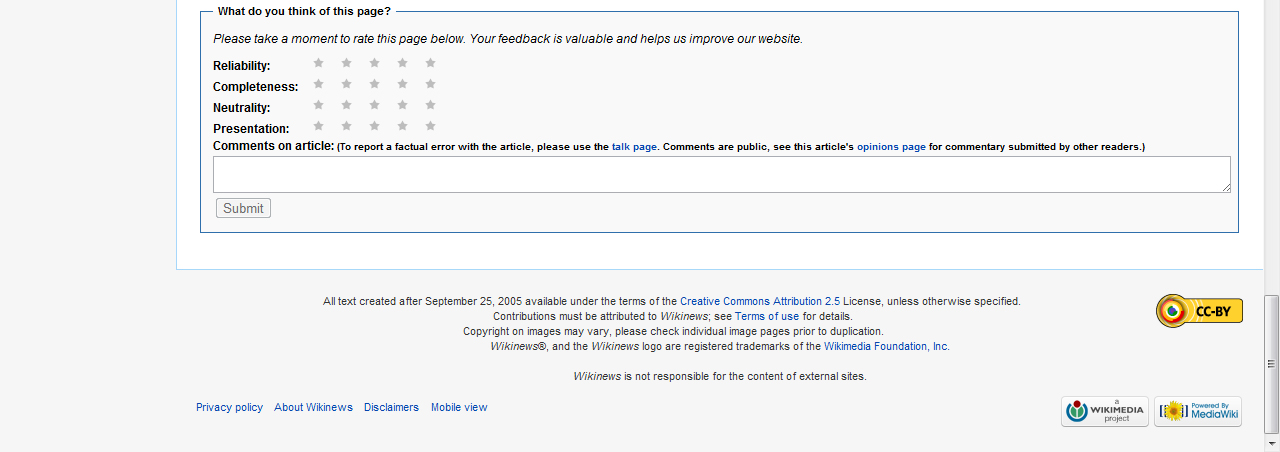Click the Powered by MediaWiki badge
Image resolution: width=1280 pixels, height=452 pixels.
pos(1197,411)
